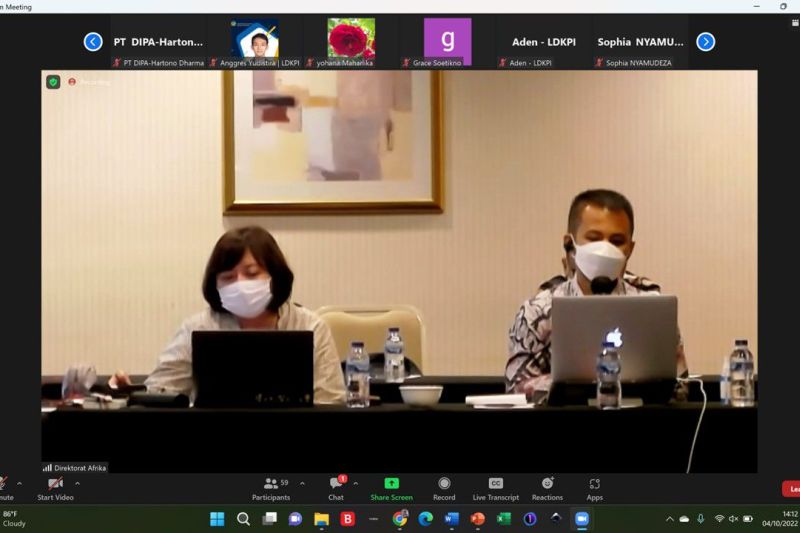Expand audio options arrow beside Mute
Image resolution: width=800 pixels, height=533 pixels.
[x=19, y=484]
